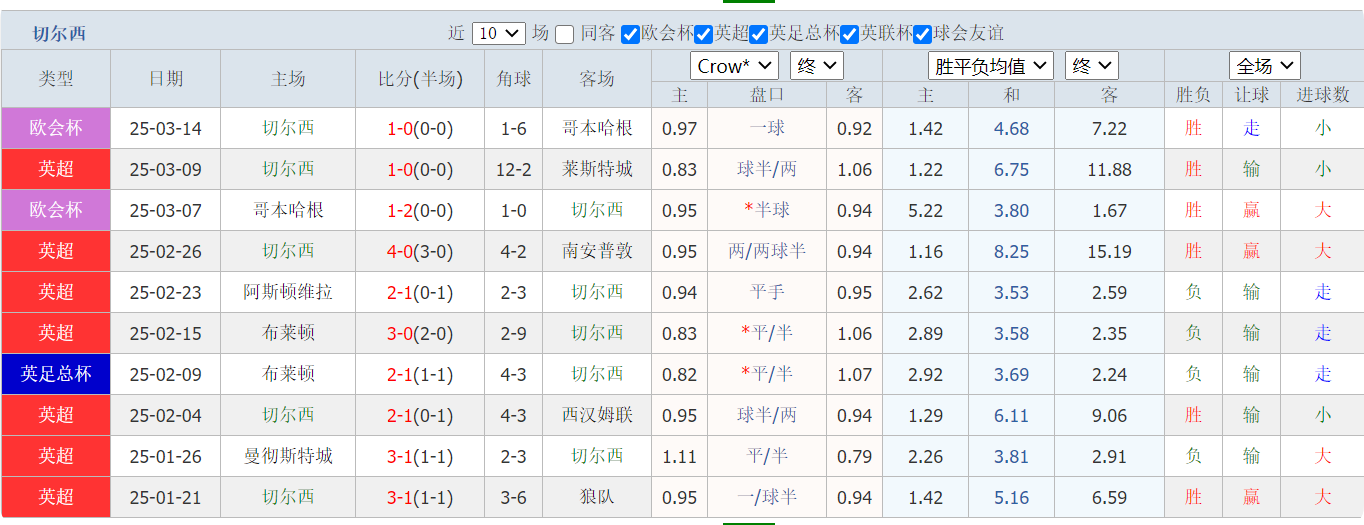Click the 主场 column header
Image resolution: width=1364 pixels, height=525 pixels.
click(288, 79)
